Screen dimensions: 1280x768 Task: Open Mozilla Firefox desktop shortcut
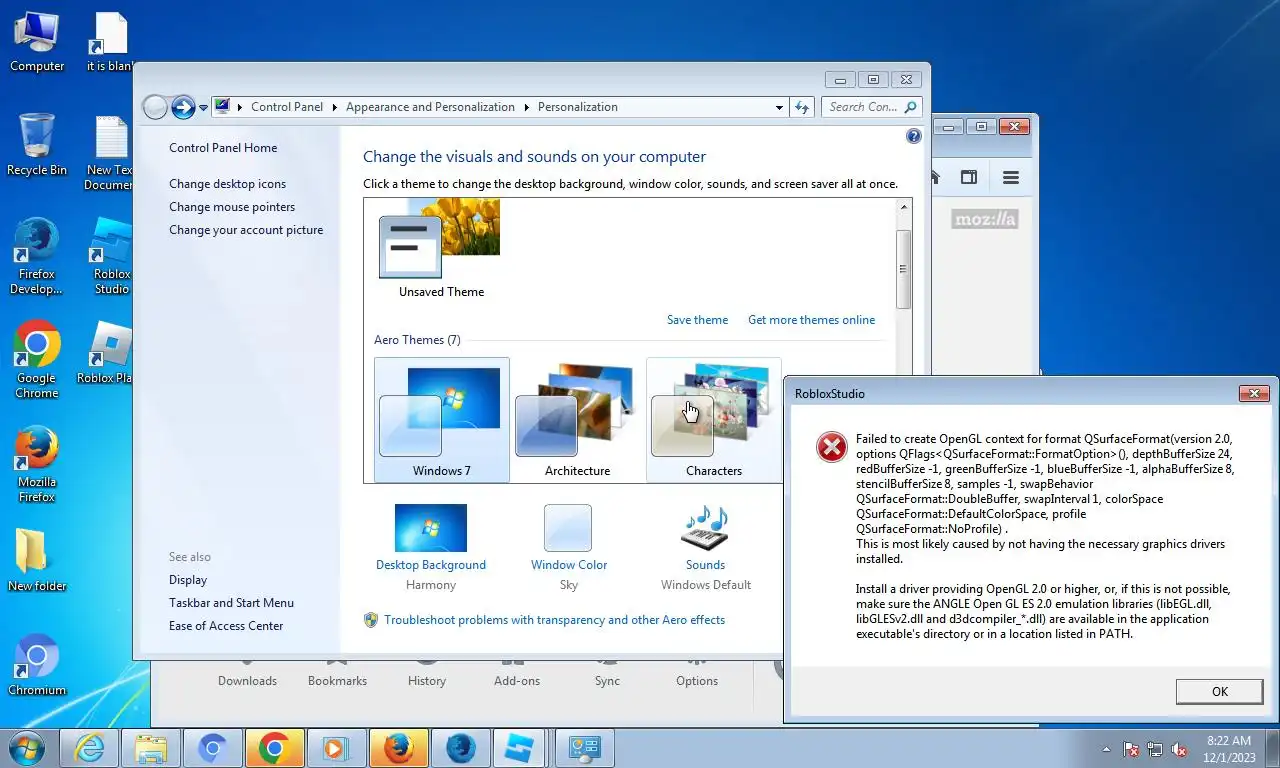(x=37, y=464)
